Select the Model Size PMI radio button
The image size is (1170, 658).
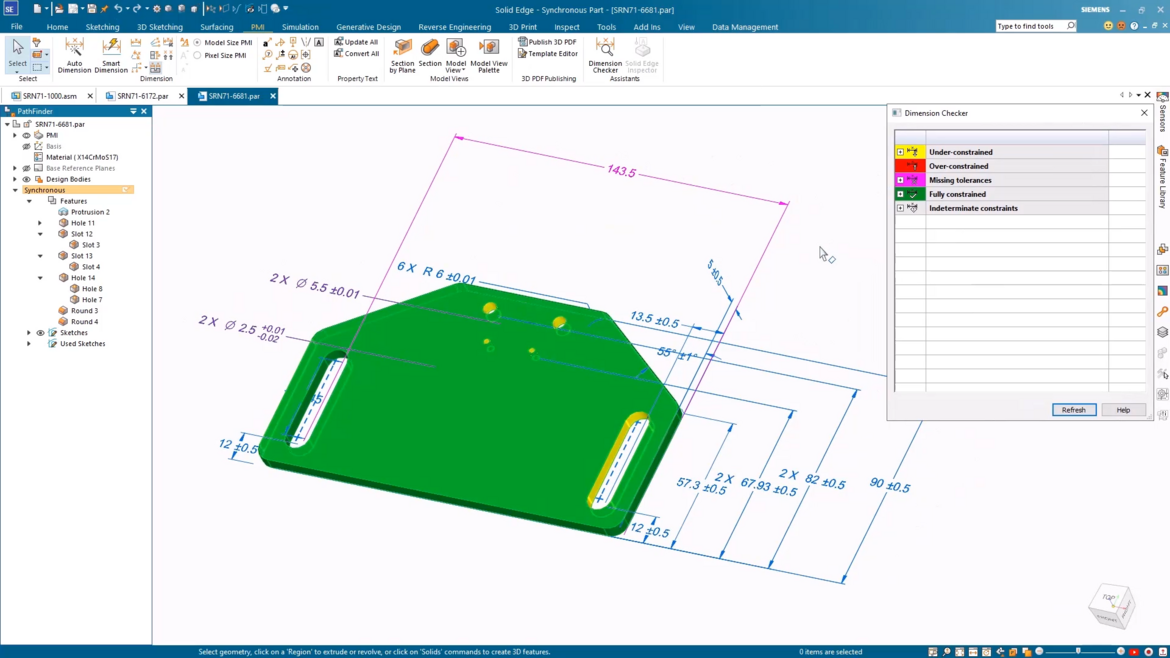195,42
